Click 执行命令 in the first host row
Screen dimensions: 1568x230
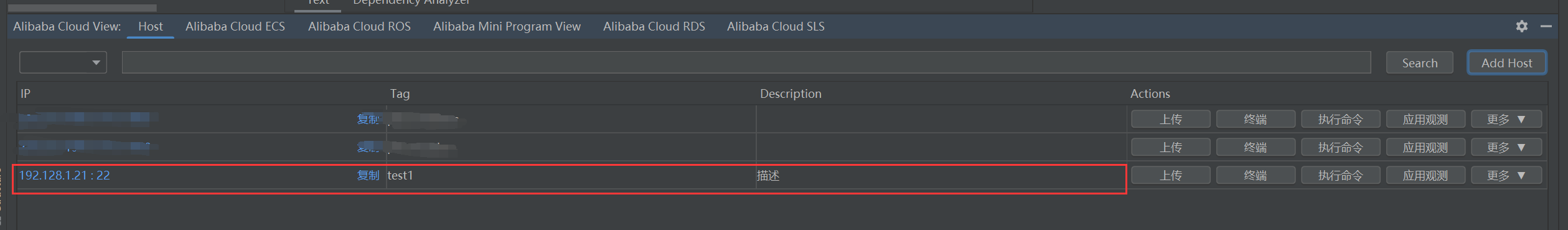[x=1340, y=119]
